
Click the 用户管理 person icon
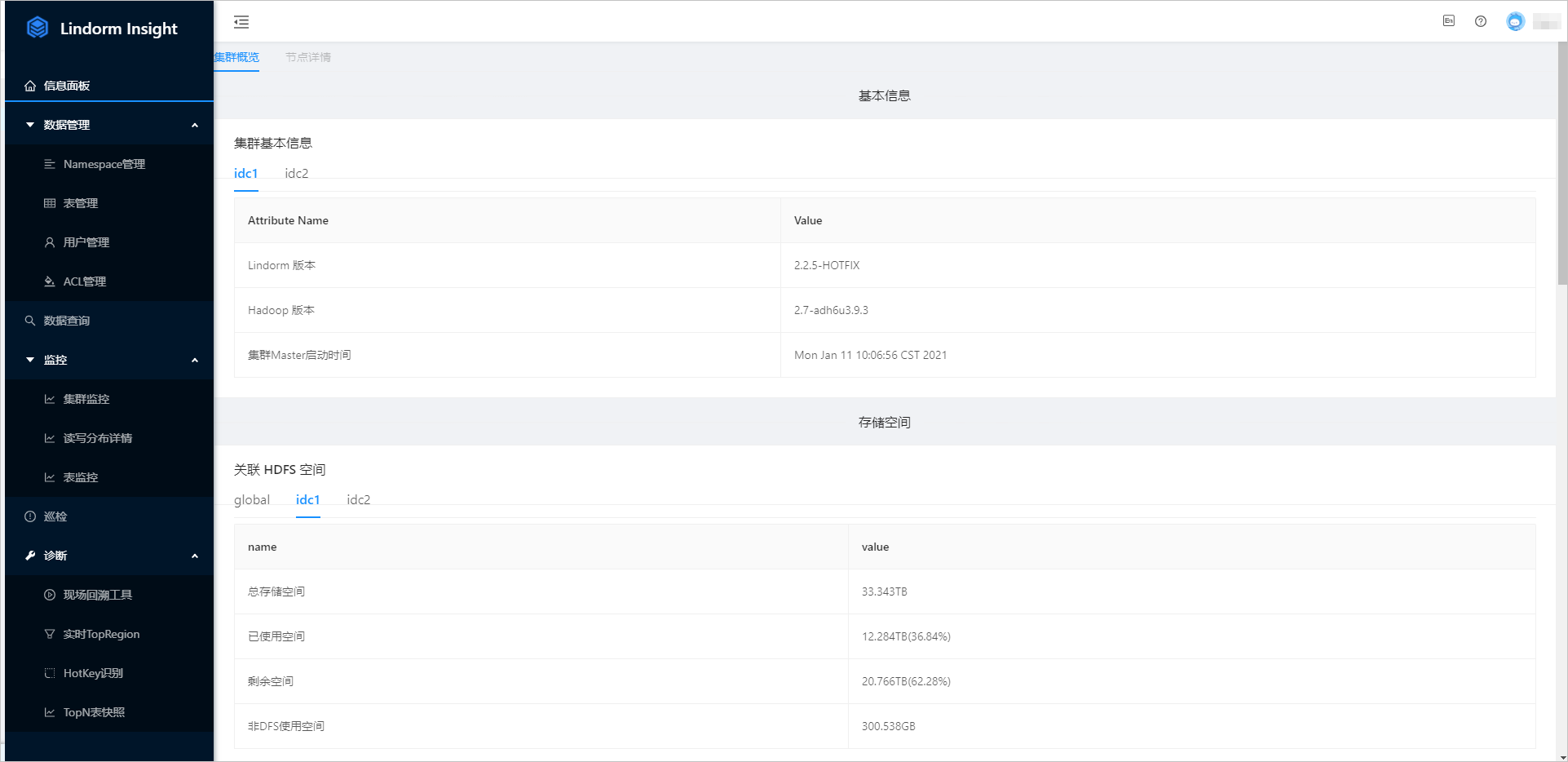click(50, 242)
